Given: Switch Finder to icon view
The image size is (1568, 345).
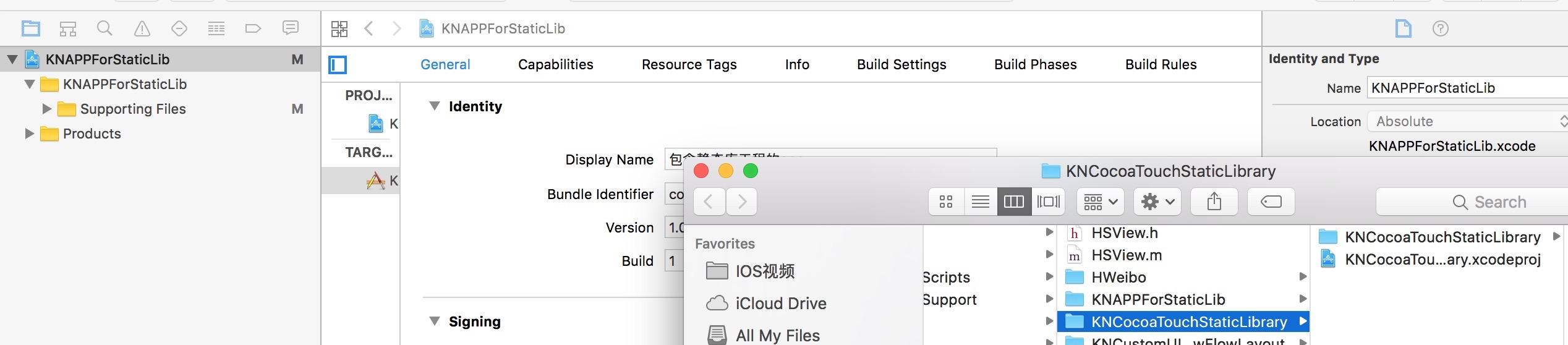Looking at the screenshot, I should point(946,202).
